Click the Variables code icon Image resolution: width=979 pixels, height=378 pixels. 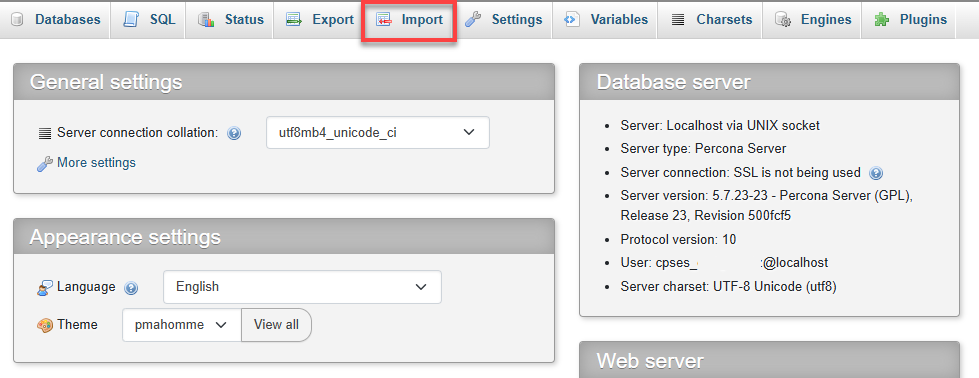[x=571, y=20]
